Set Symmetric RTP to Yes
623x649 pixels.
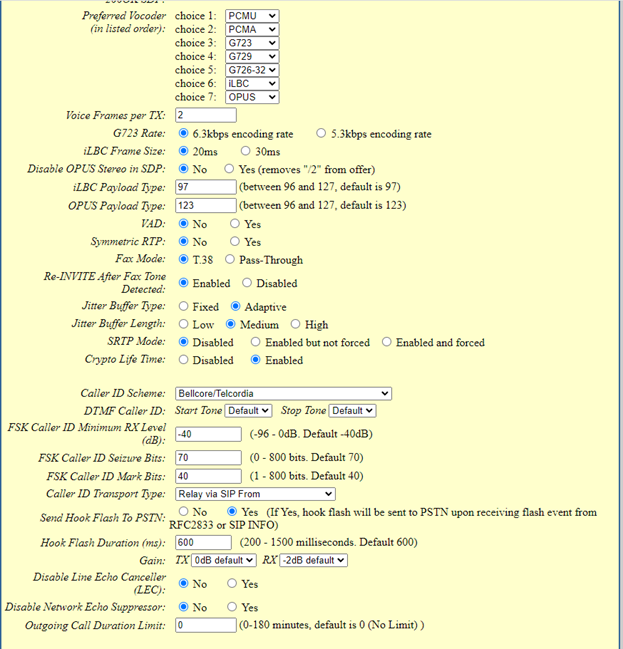[235, 241]
